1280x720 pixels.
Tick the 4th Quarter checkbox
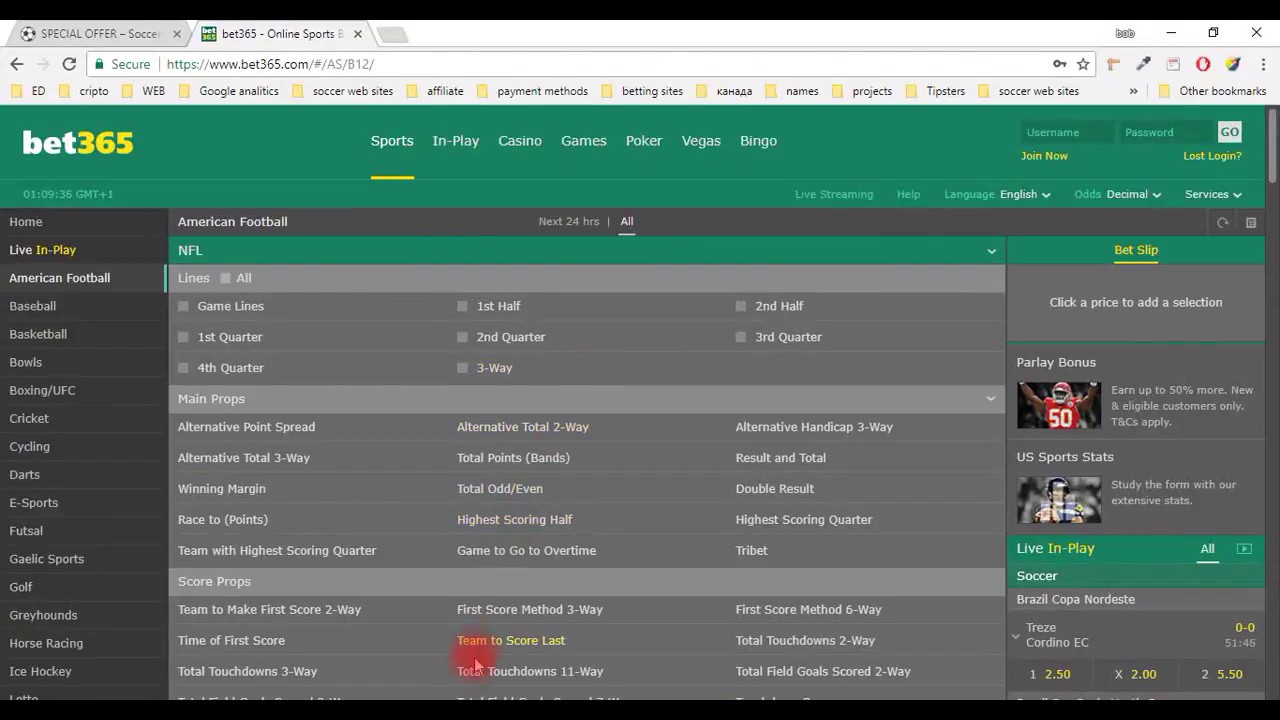pos(183,368)
